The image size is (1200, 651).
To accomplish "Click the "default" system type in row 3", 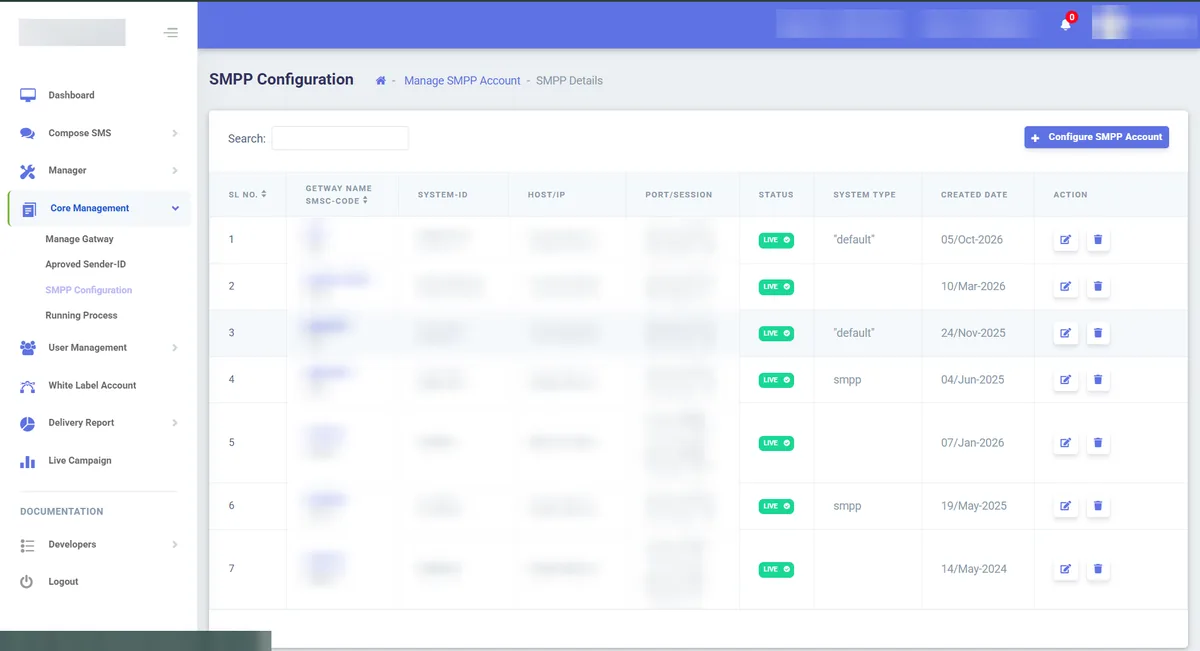I will pos(854,333).
